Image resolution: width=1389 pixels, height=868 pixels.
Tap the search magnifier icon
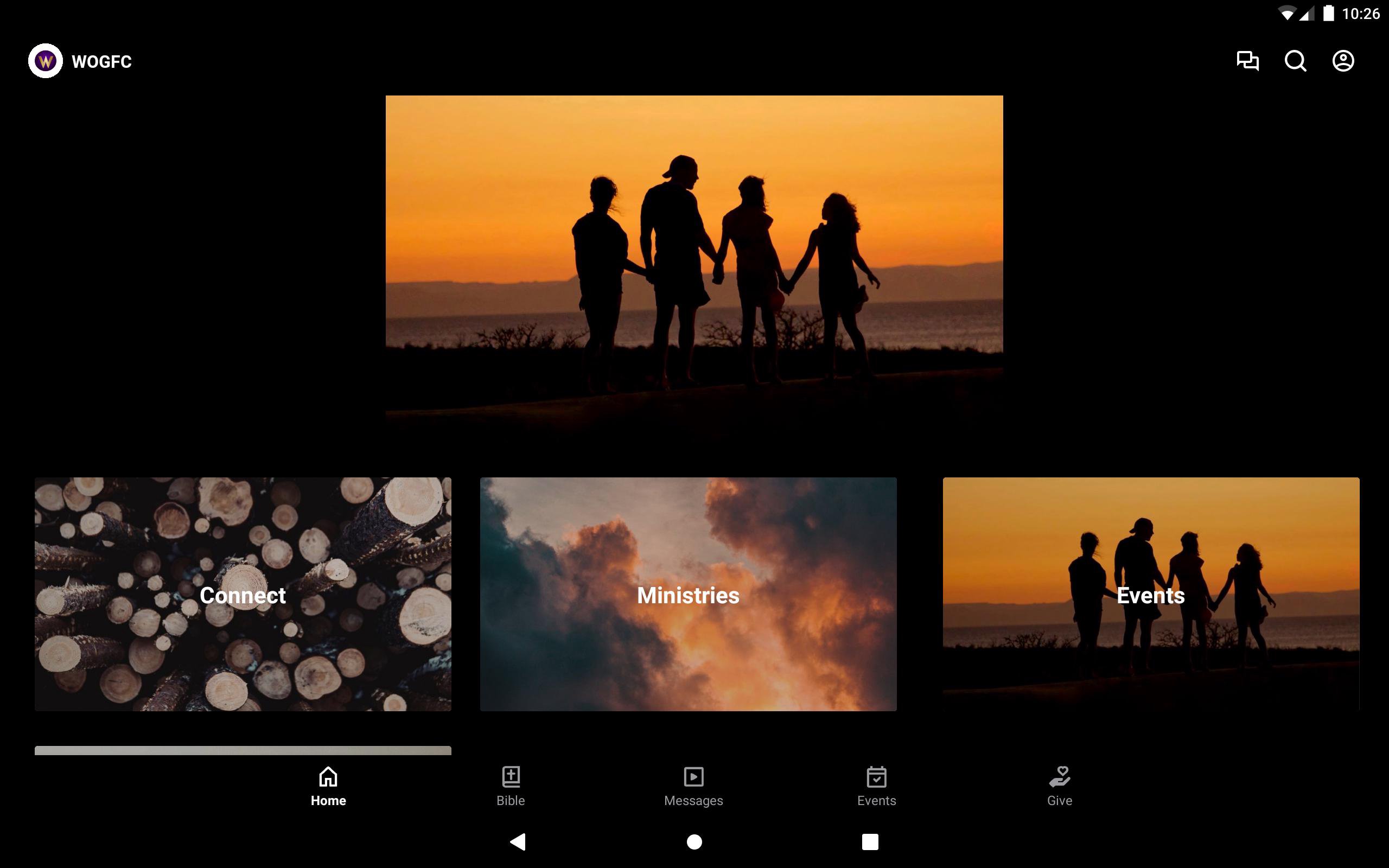(1295, 61)
